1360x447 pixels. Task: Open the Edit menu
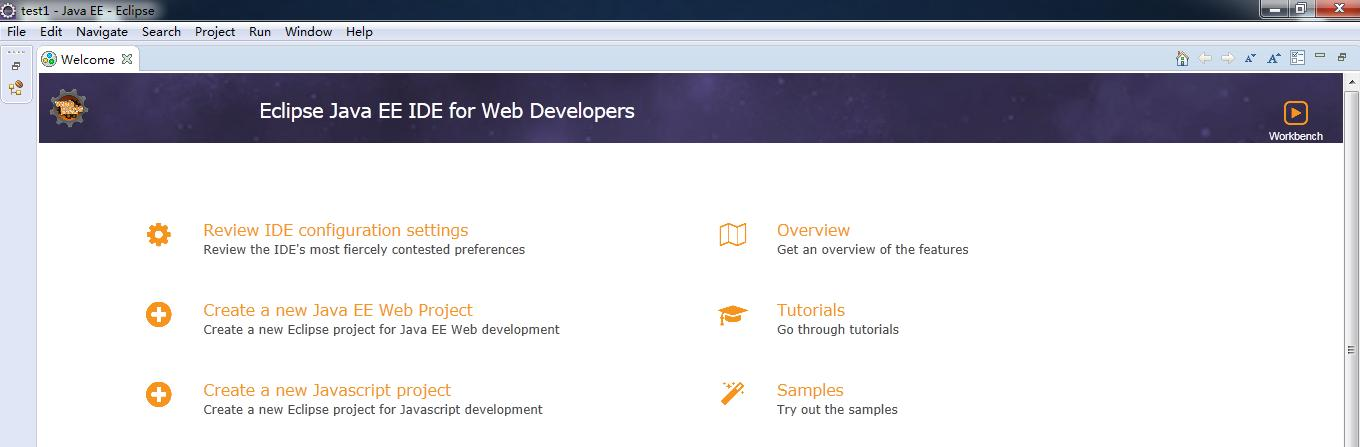coord(51,31)
